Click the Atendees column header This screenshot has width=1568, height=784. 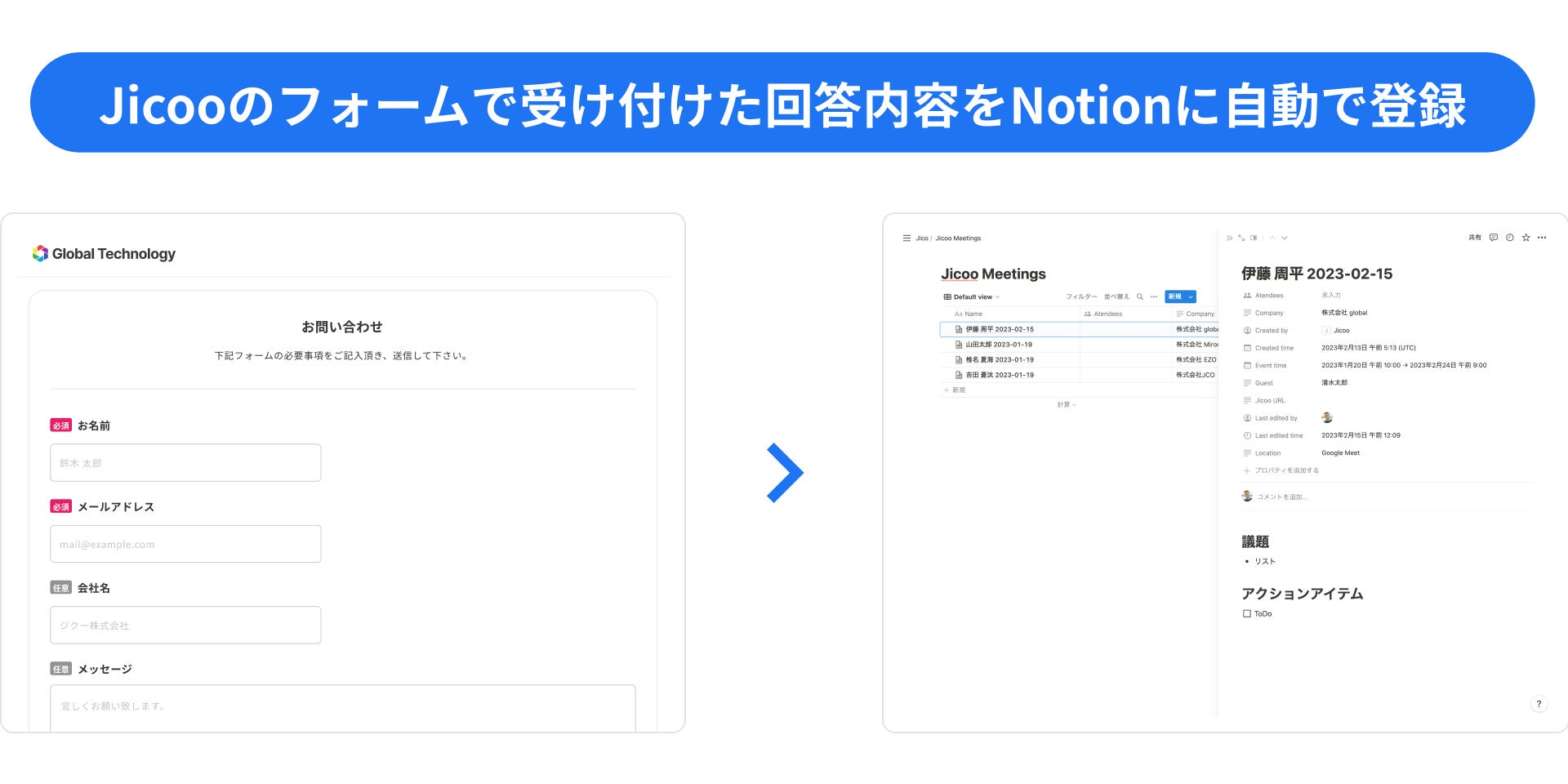(x=1125, y=314)
